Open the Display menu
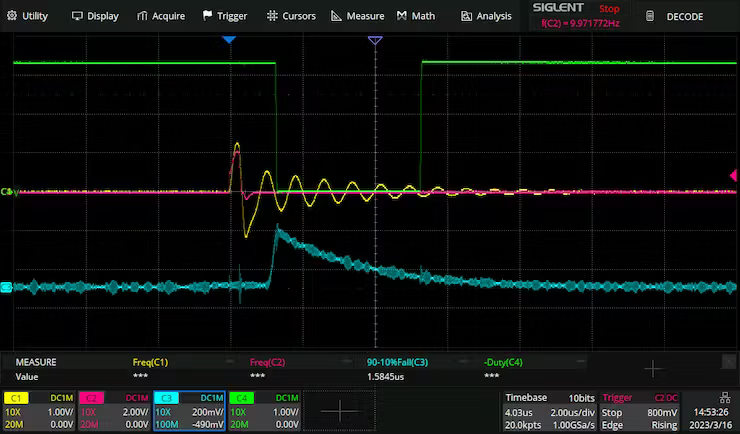 [x=95, y=16]
